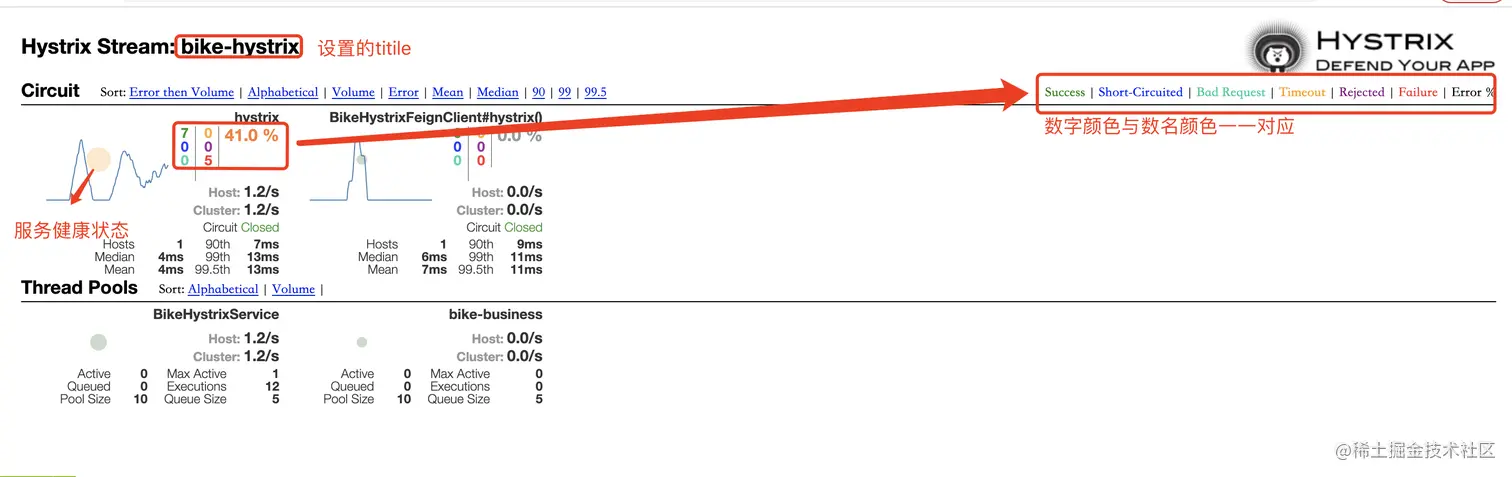Click green success count 7 in hystrix circuit
The width and height of the screenshot is (1512, 477).
coord(185,133)
